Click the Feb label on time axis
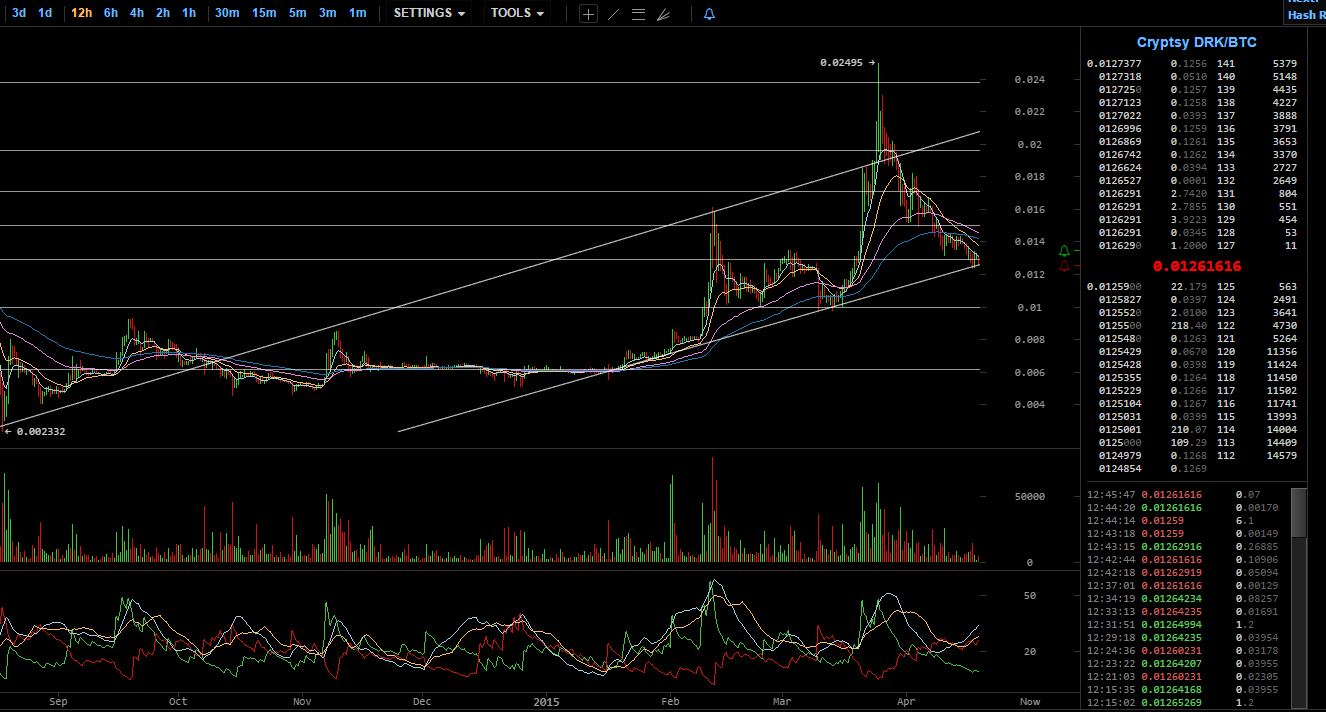The height and width of the screenshot is (712, 1326). (671, 702)
